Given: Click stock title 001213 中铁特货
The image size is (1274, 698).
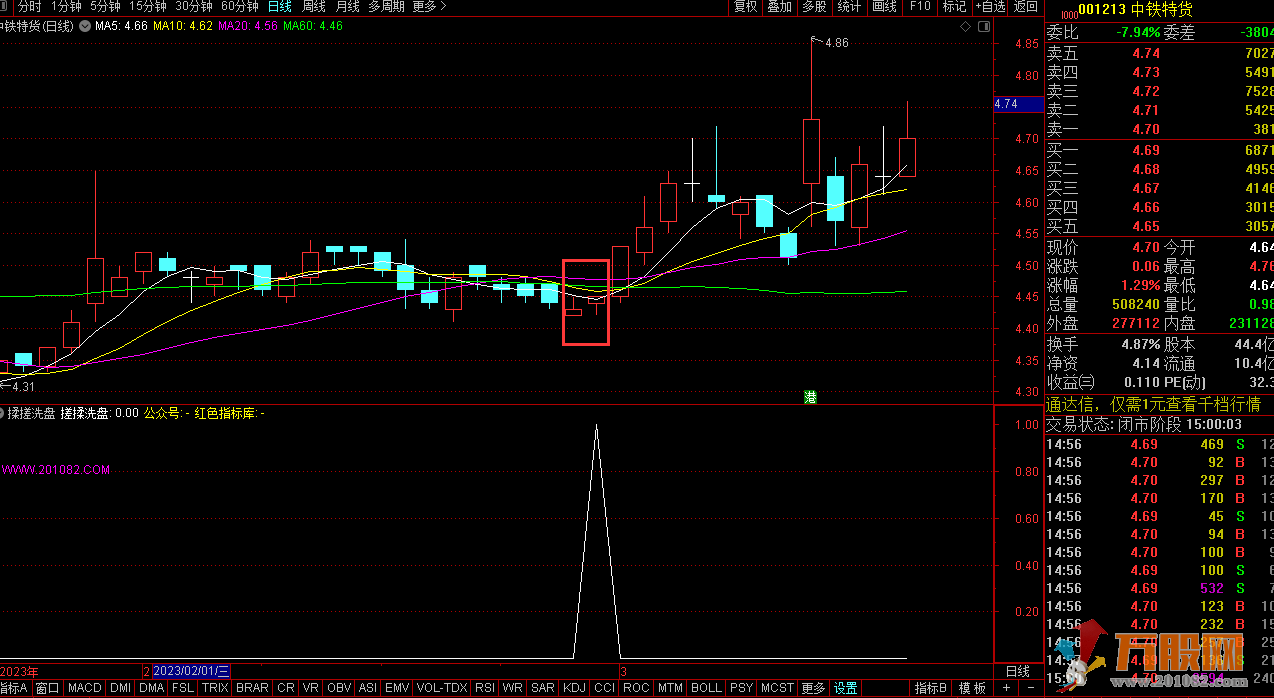Looking at the screenshot, I should (x=1135, y=9).
